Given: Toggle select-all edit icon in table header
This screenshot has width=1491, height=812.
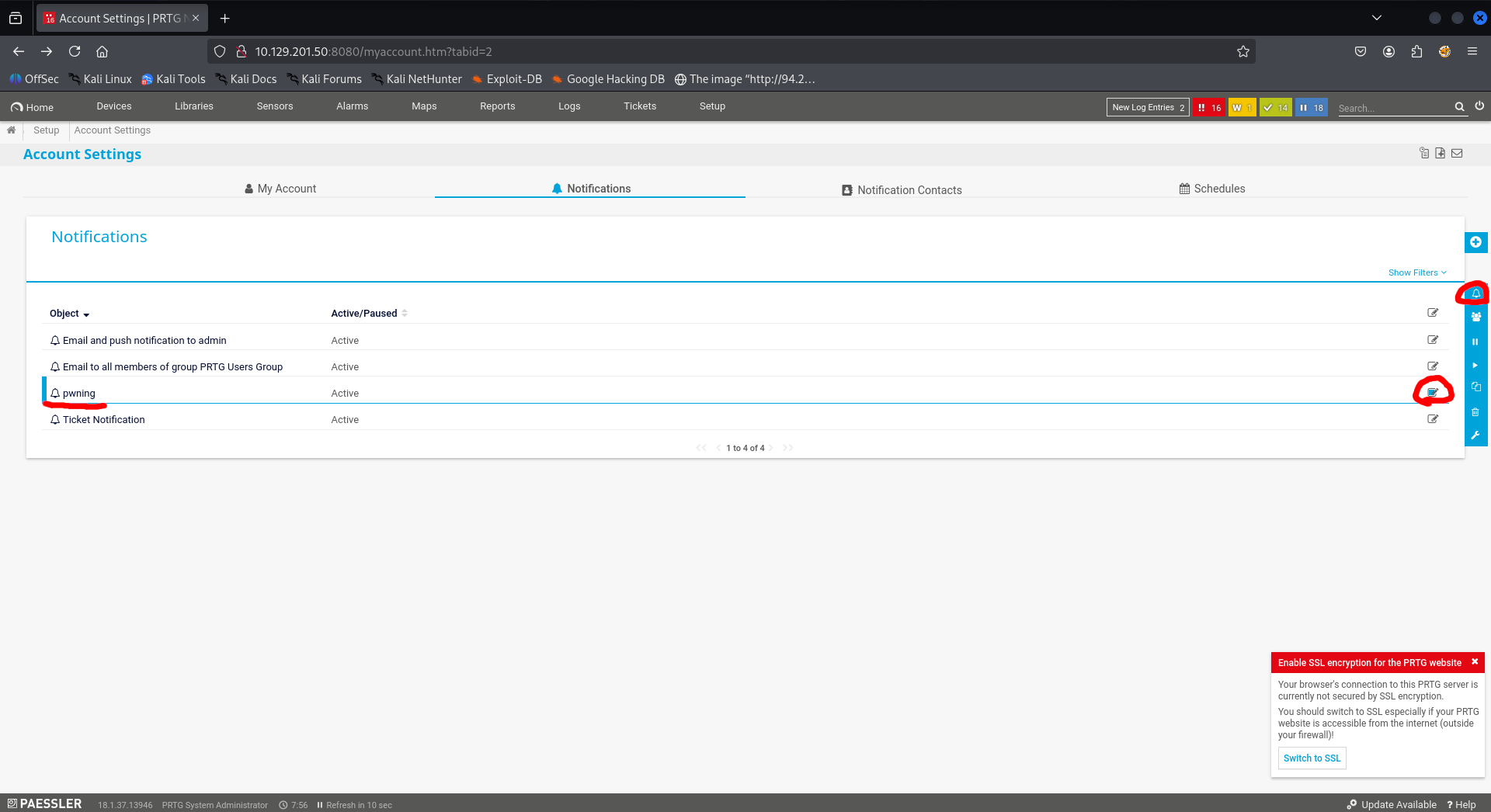Looking at the screenshot, I should tap(1433, 313).
